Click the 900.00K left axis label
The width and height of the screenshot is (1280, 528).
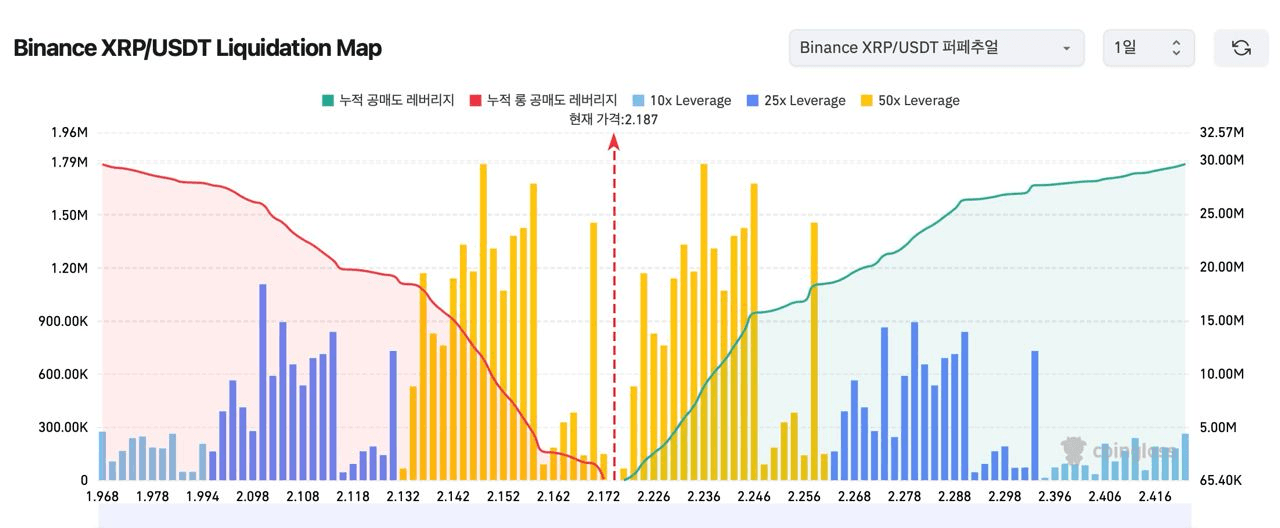pyautogui.click(x=61, y=321)
